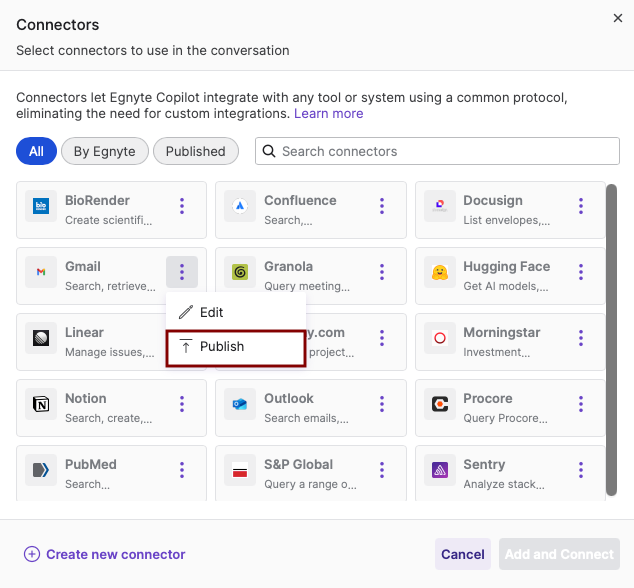Viewport: 634px width, 588px height.
Task: Select the All filter tab
Action: (x=36, y=151)
